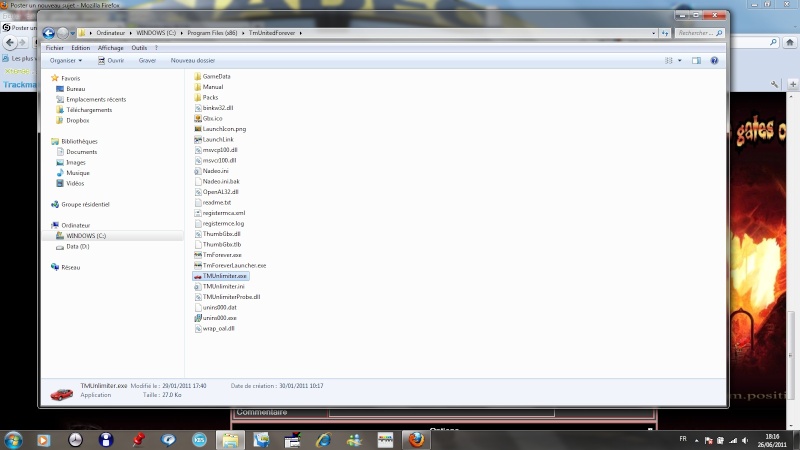The height and width of the screenshot is (450, 800).
Task: Open the Organiser dropdown
Action: tap(66, 61)
